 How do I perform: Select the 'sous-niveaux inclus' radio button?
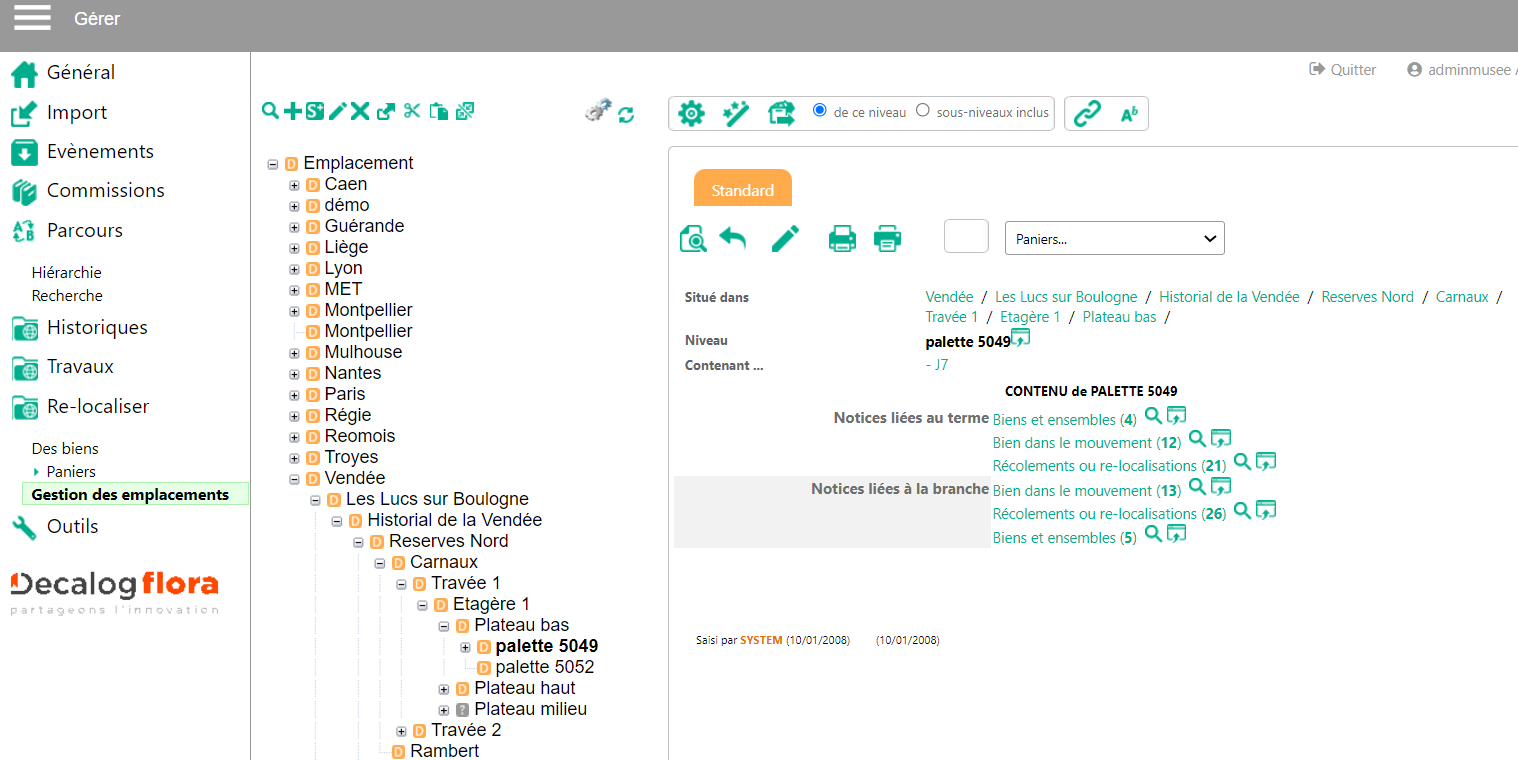coord(923,111)
